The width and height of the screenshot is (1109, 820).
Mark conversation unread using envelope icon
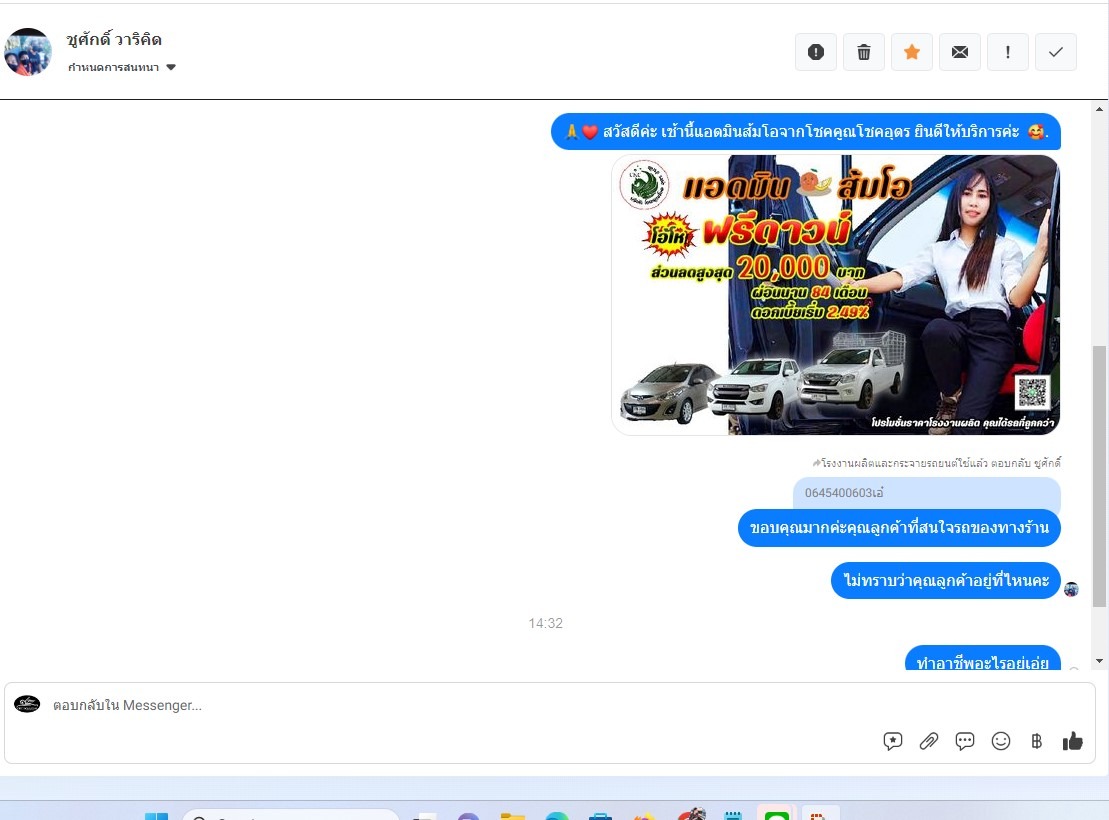tap(960, 52)
